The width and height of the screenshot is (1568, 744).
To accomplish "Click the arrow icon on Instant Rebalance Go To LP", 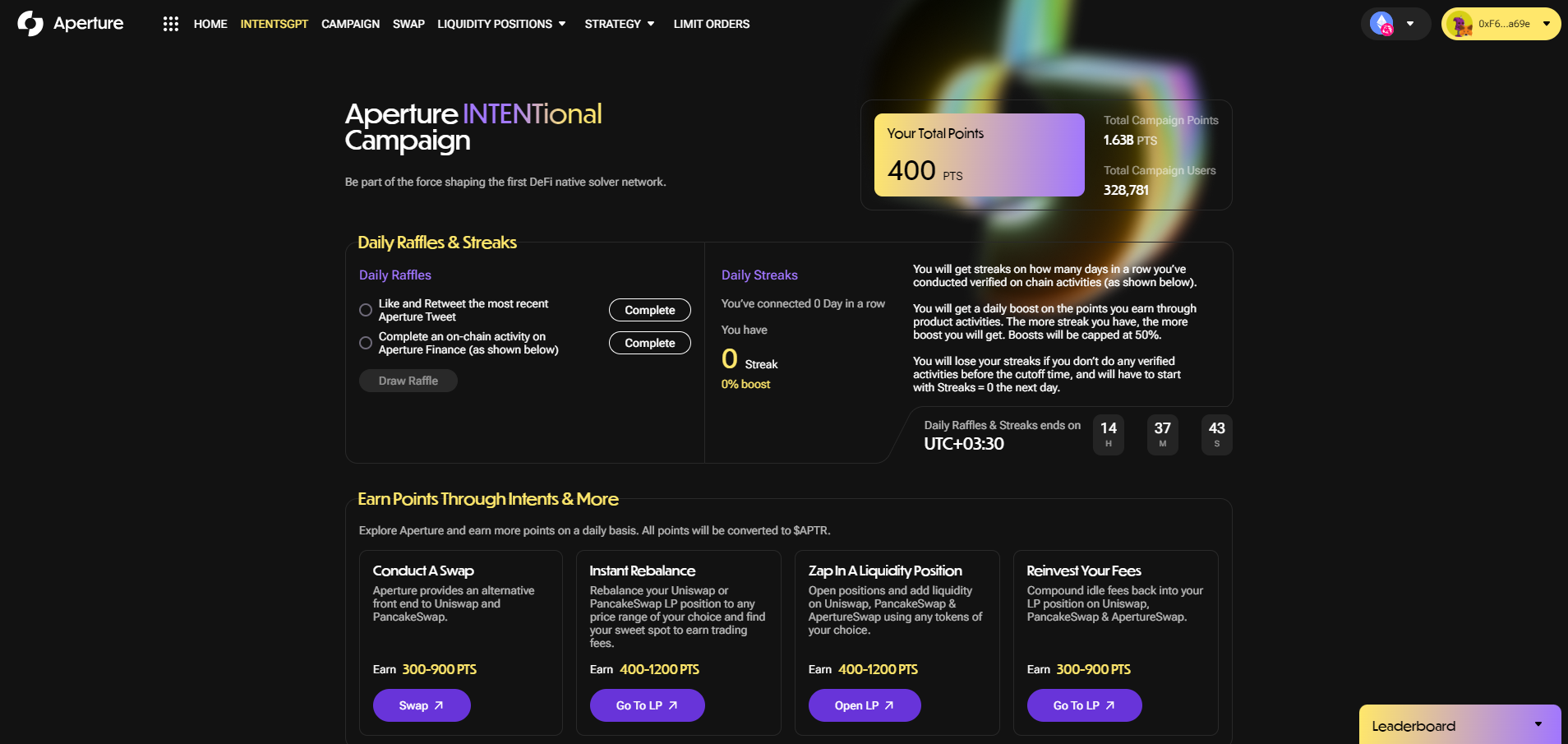I will point(673,705).
